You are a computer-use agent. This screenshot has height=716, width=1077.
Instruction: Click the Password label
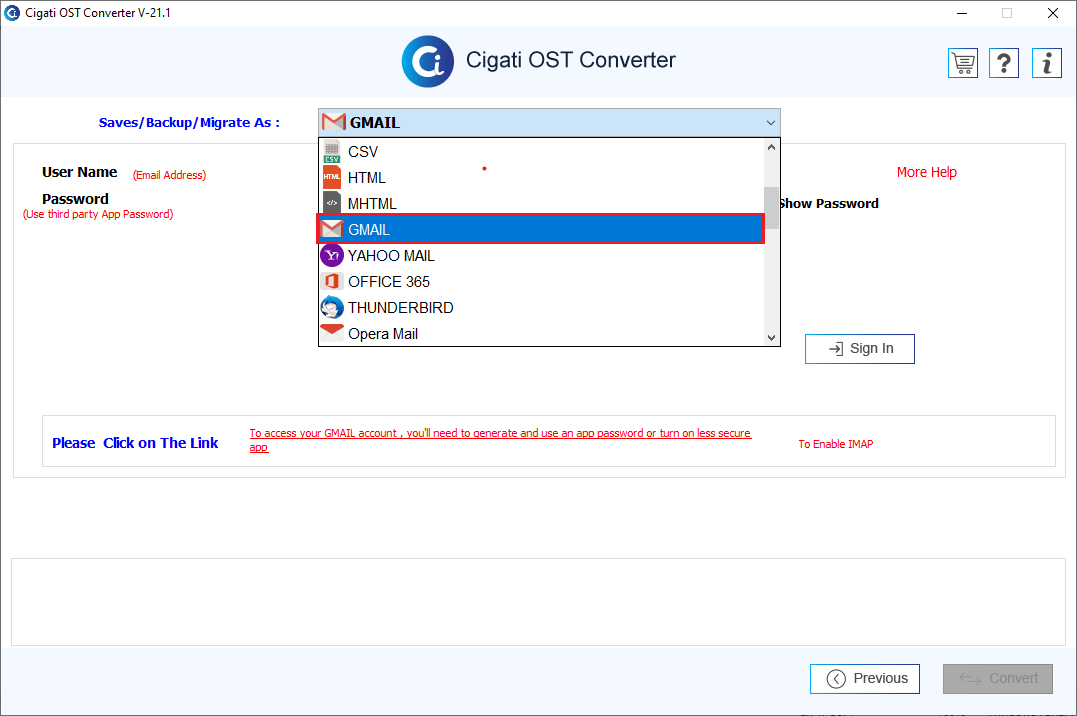(75, 199)
